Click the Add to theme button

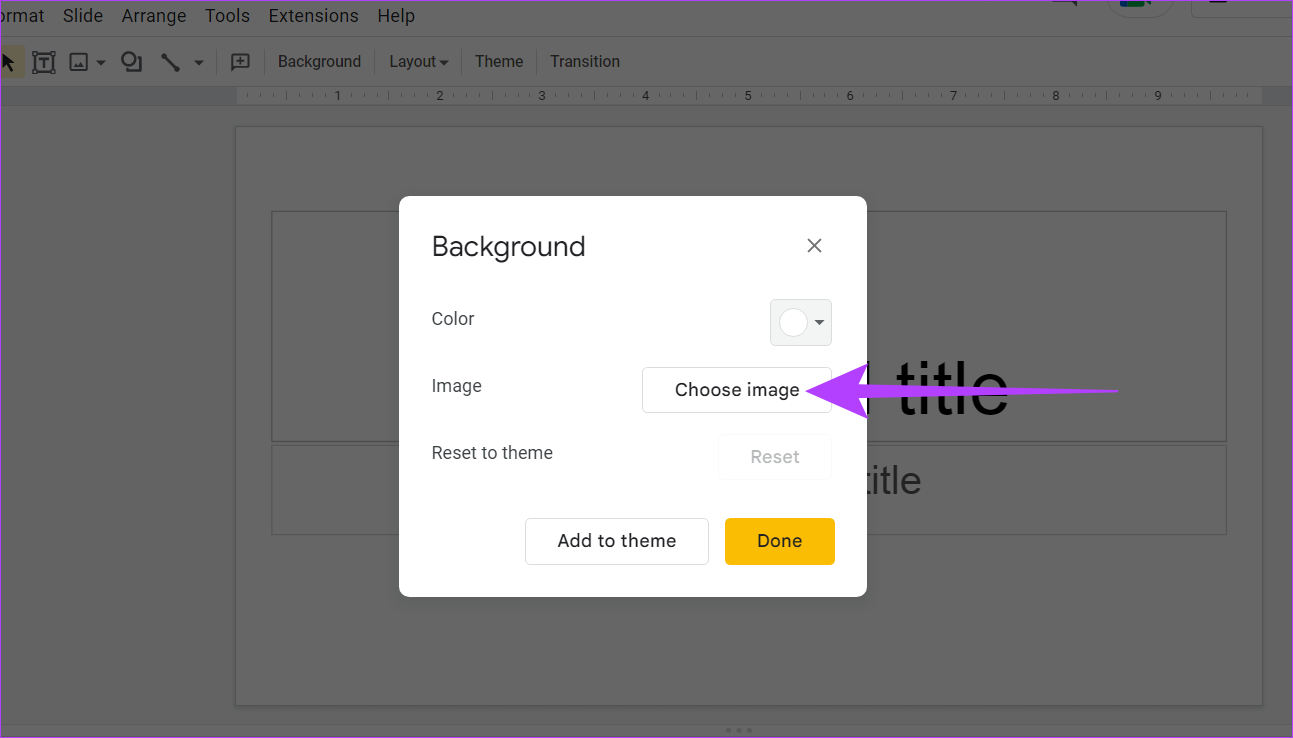click(x=617, y=541)
